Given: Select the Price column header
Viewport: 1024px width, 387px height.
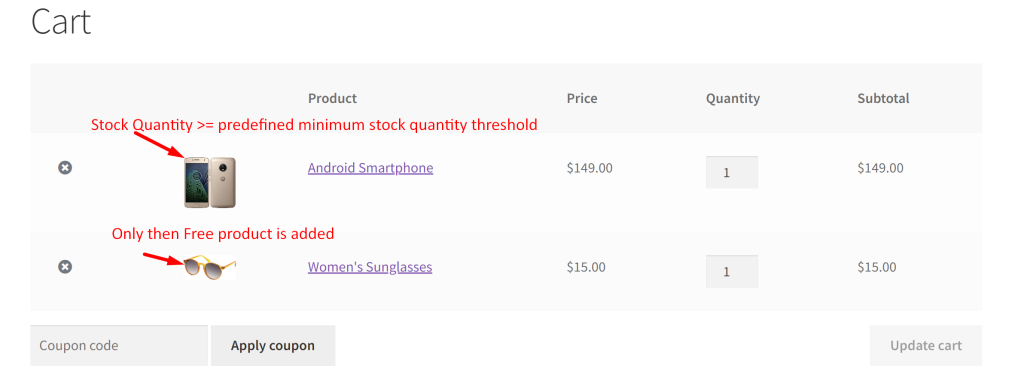Looking at the screenshot, I should (582, 99).
